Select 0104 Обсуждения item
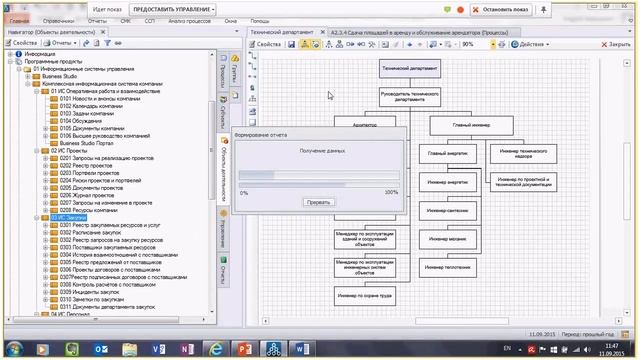The height and width of the screenshot is (360, 640). [x=80, y=121]
